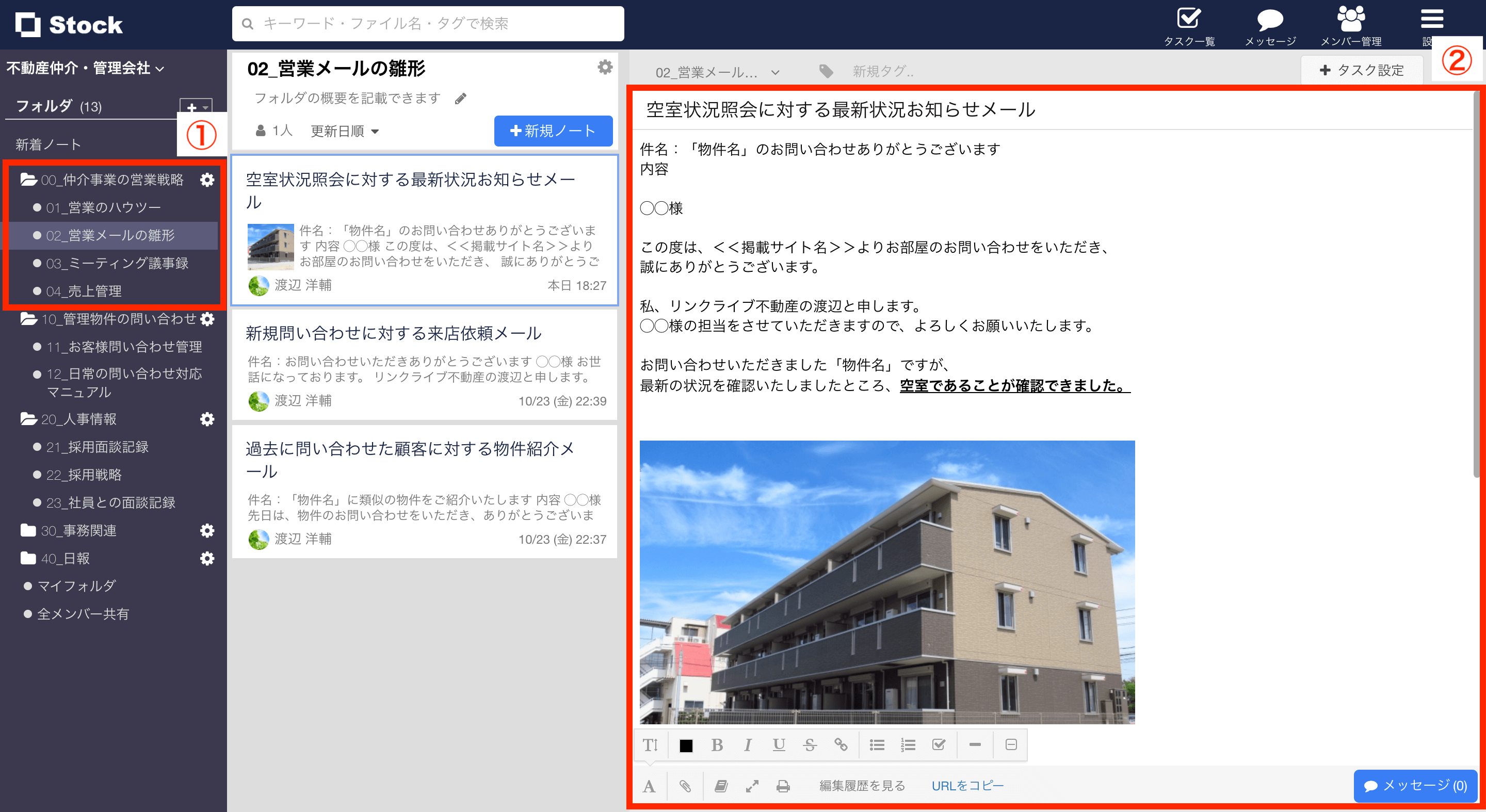
Task: Insert a checkbox list item
Action: point(939,745)
